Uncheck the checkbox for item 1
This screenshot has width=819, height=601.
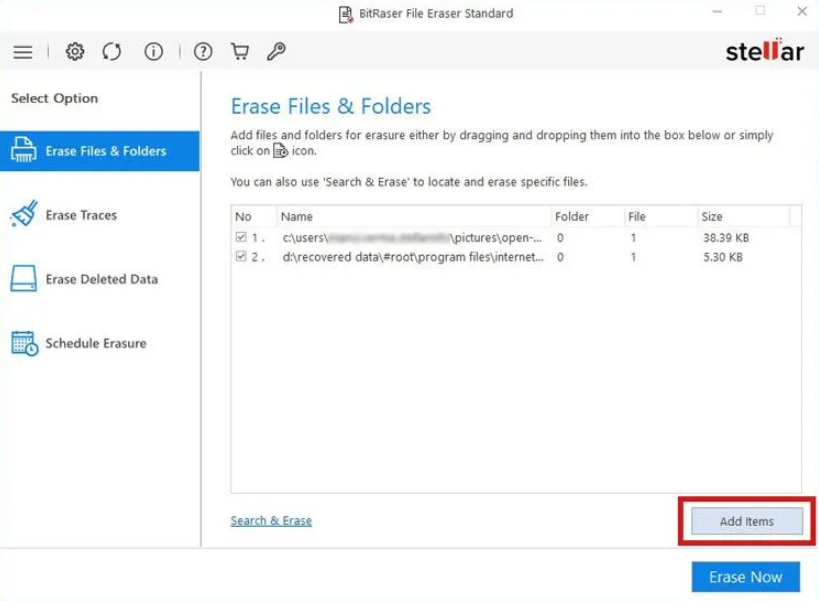coord(241,237)
